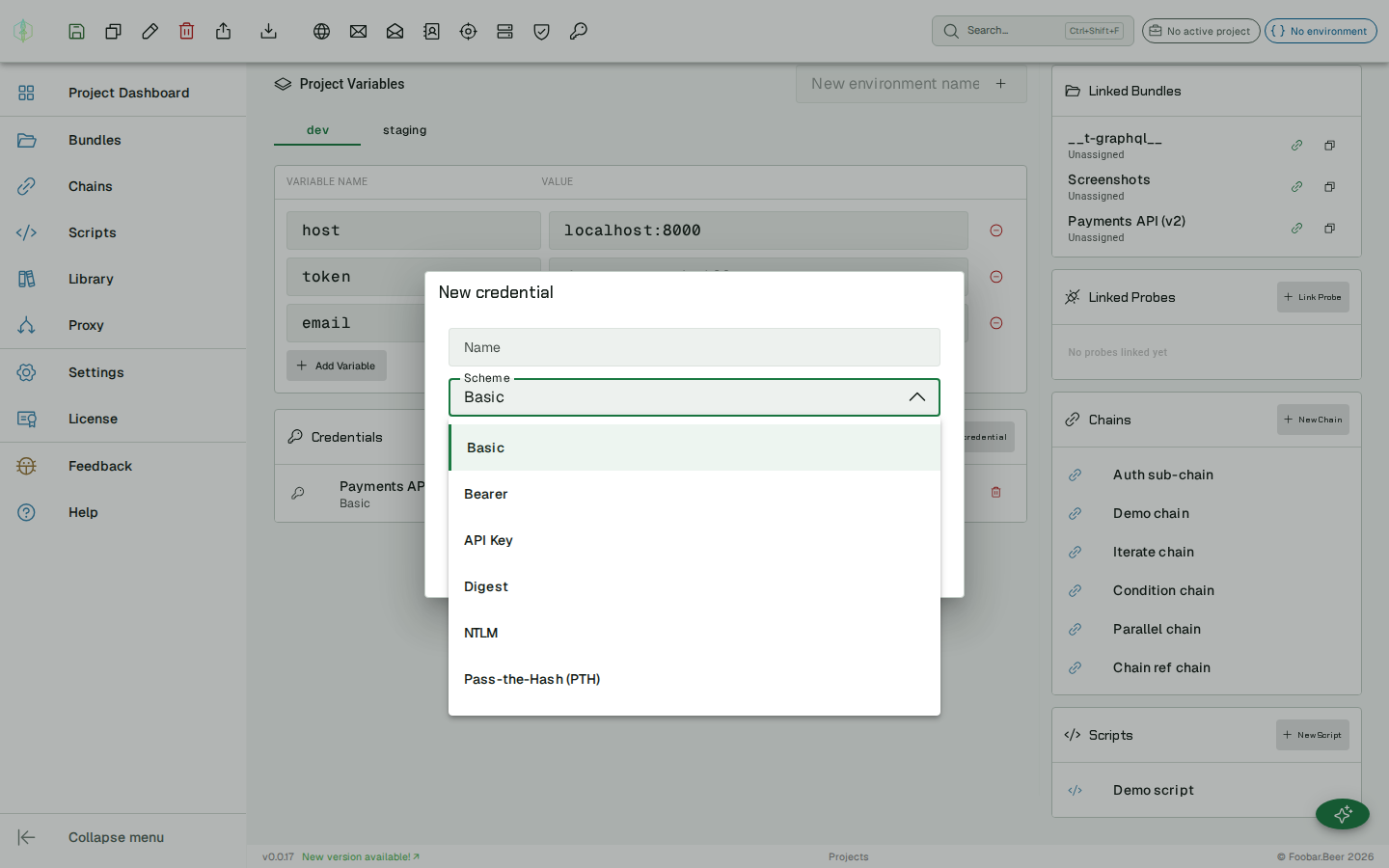
Task: Click the Projects link in the footer
Action: [x=849, y=856]
